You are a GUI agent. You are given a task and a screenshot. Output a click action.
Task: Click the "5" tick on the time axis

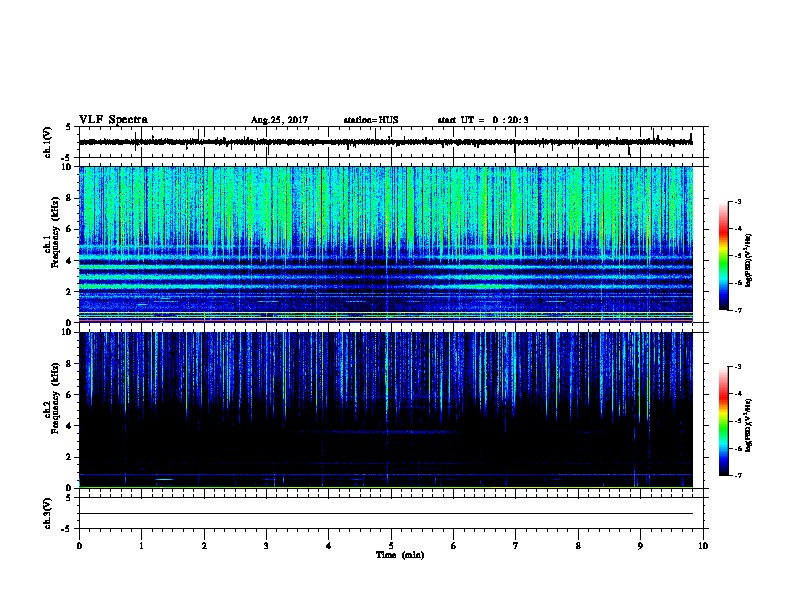coord(391,546)
